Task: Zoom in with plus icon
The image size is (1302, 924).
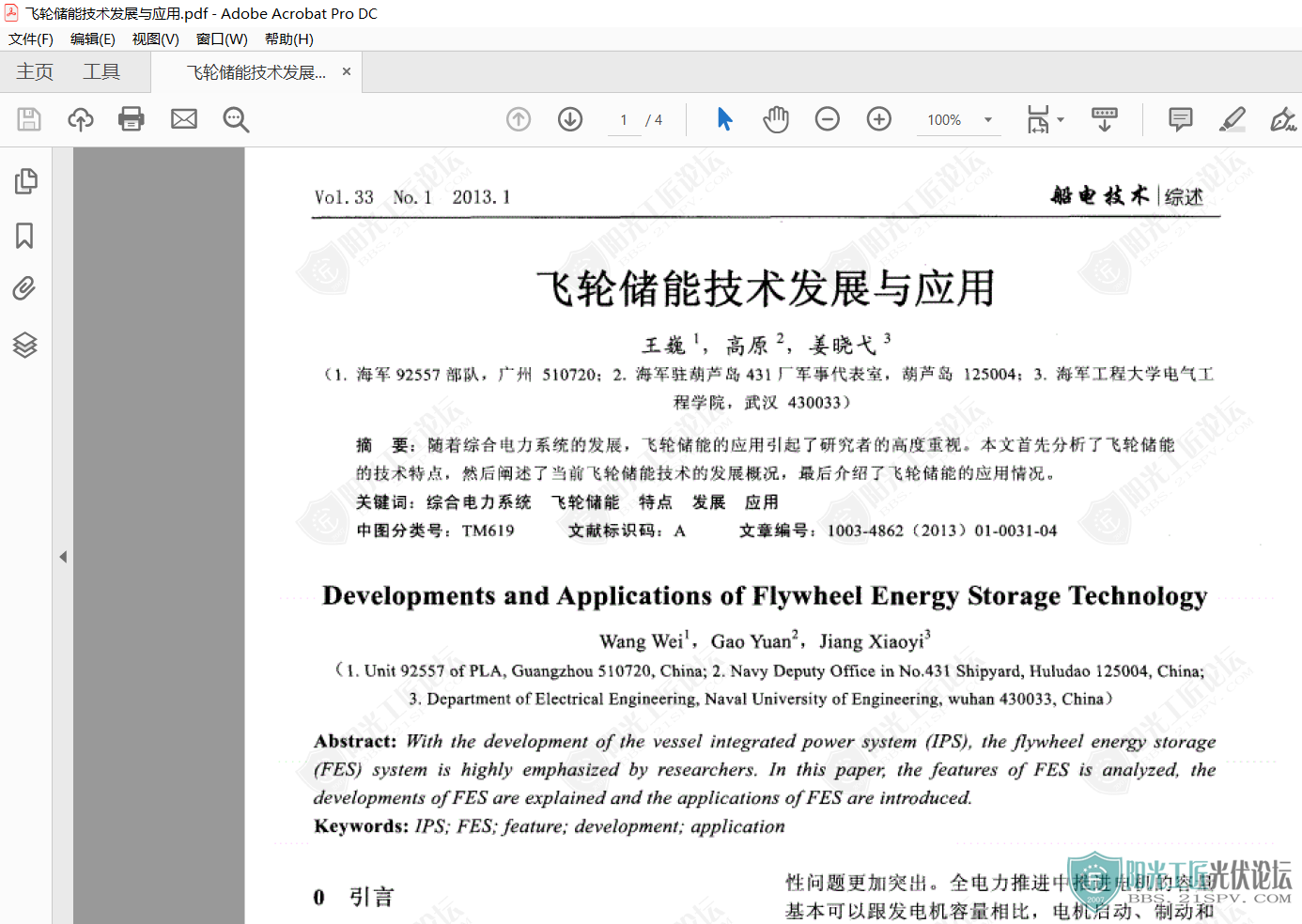Action: tap(879, 119)
